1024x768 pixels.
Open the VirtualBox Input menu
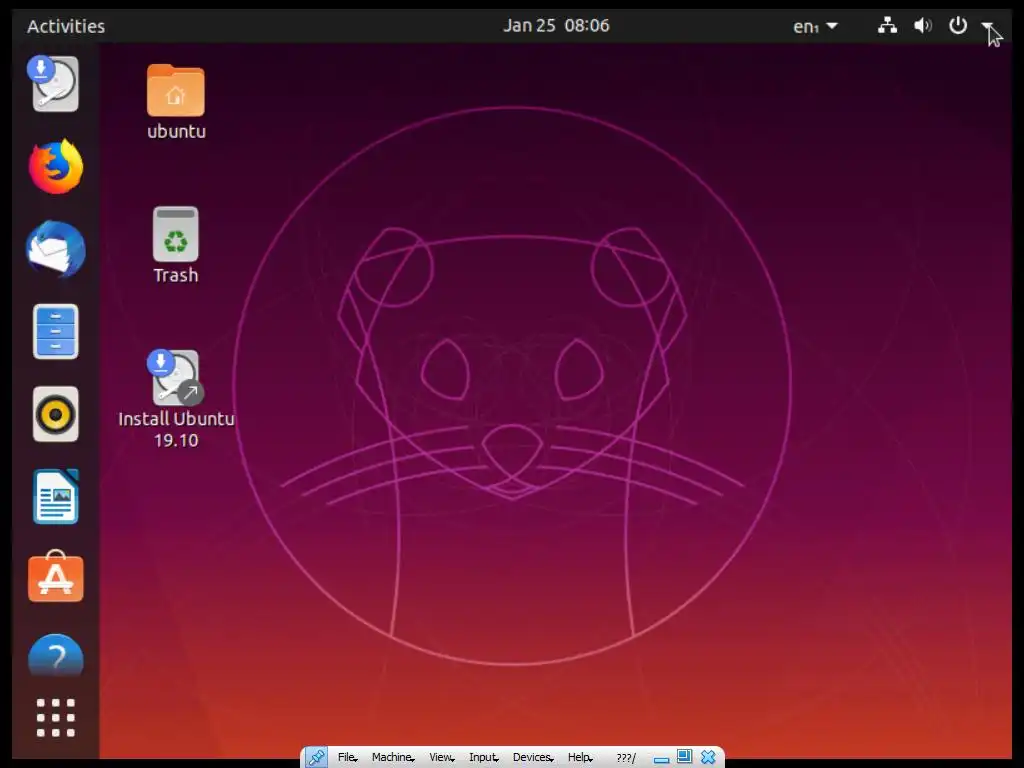click(x=484, y=758)
